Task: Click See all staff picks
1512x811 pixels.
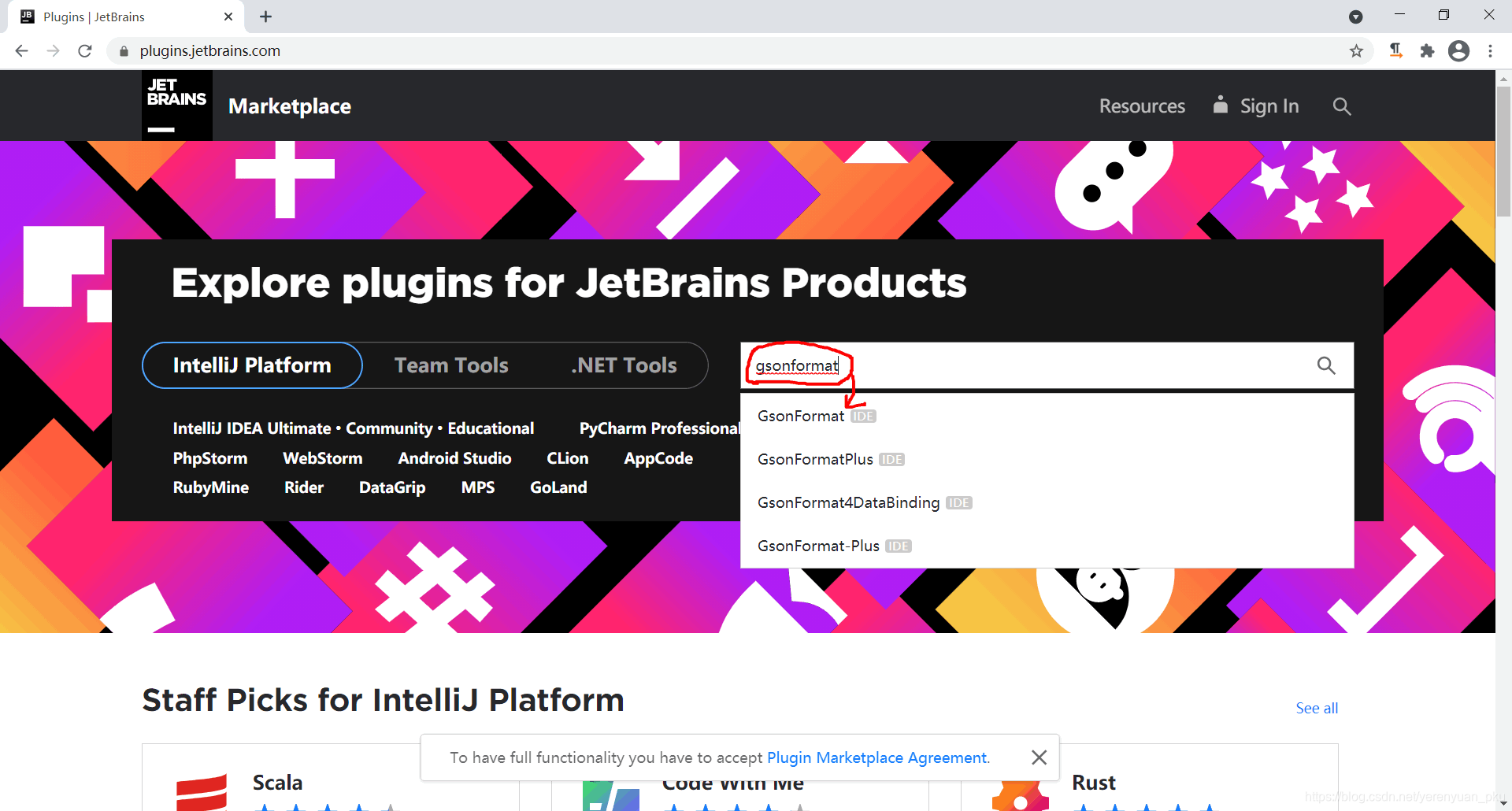Action: (x=1317, y=708)
